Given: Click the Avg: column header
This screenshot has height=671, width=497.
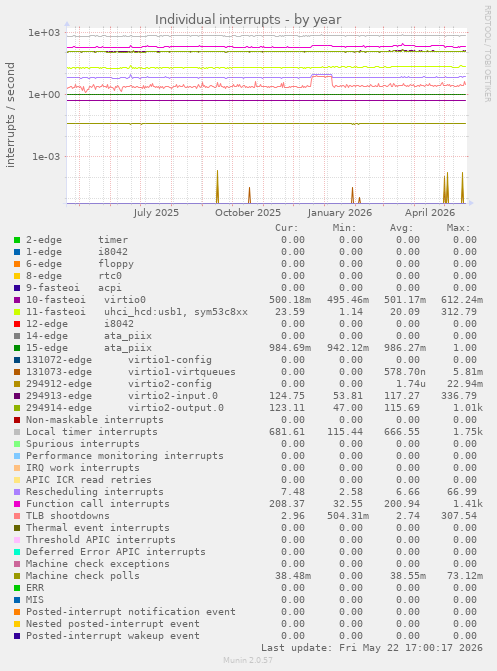Looking at the screenshot, I should click(x=401, y=228).
